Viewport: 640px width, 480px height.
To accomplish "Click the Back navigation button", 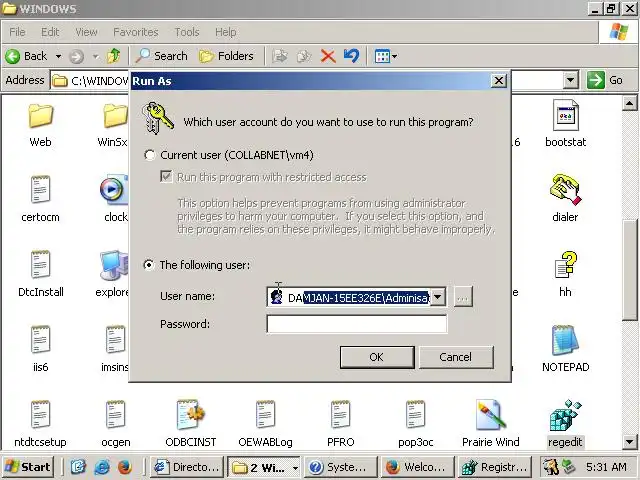I will point(28,56).
